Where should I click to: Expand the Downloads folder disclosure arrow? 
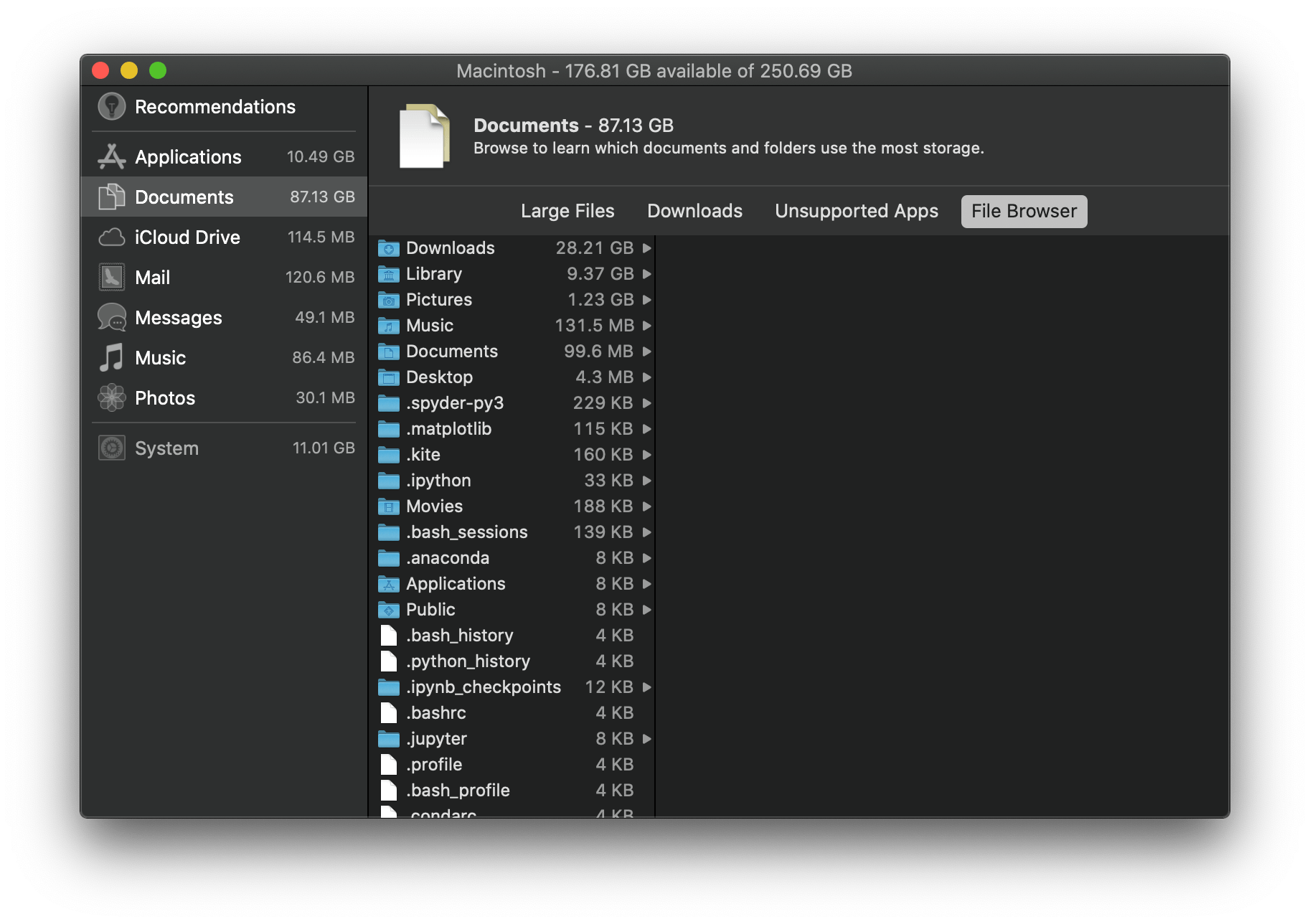(x=646, y=247)
